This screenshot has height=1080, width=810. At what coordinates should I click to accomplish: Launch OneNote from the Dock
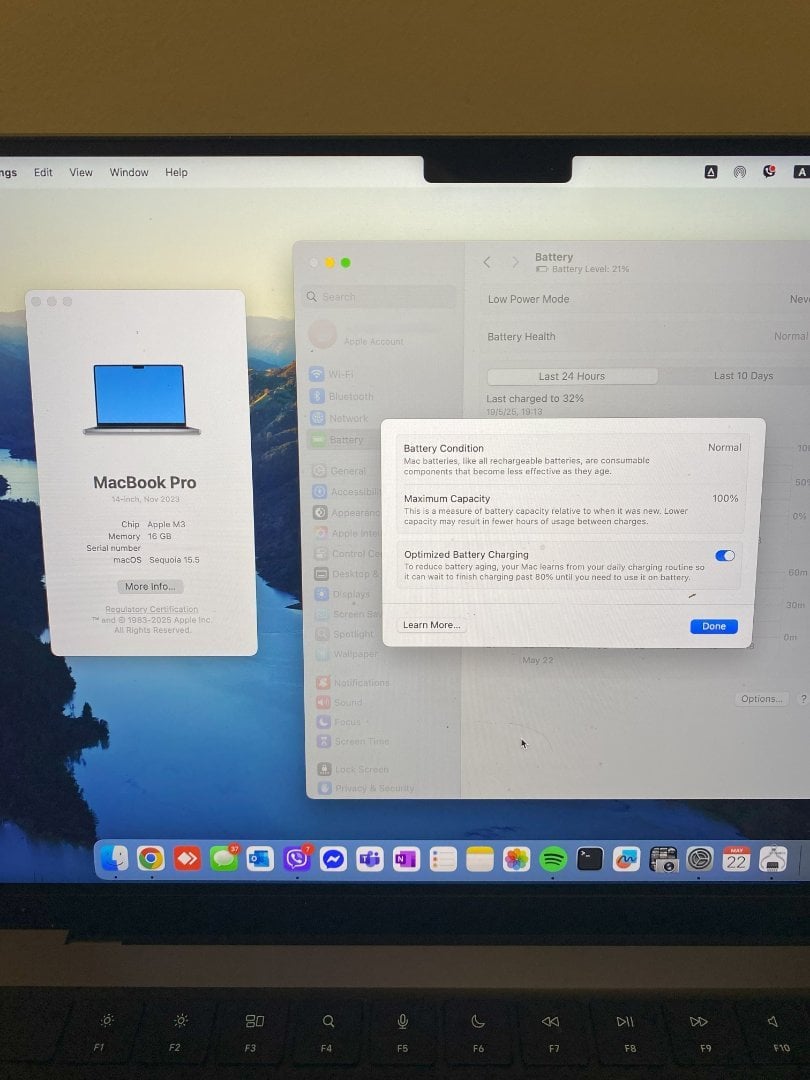pyautogui.click(x=406, y=859)
